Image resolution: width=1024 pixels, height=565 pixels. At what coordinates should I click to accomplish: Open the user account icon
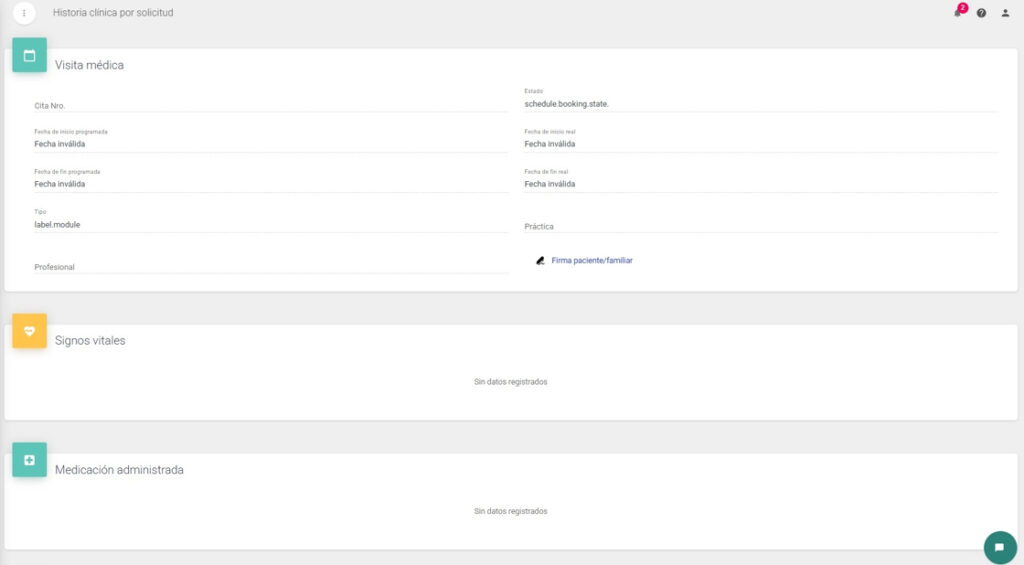1005,13
